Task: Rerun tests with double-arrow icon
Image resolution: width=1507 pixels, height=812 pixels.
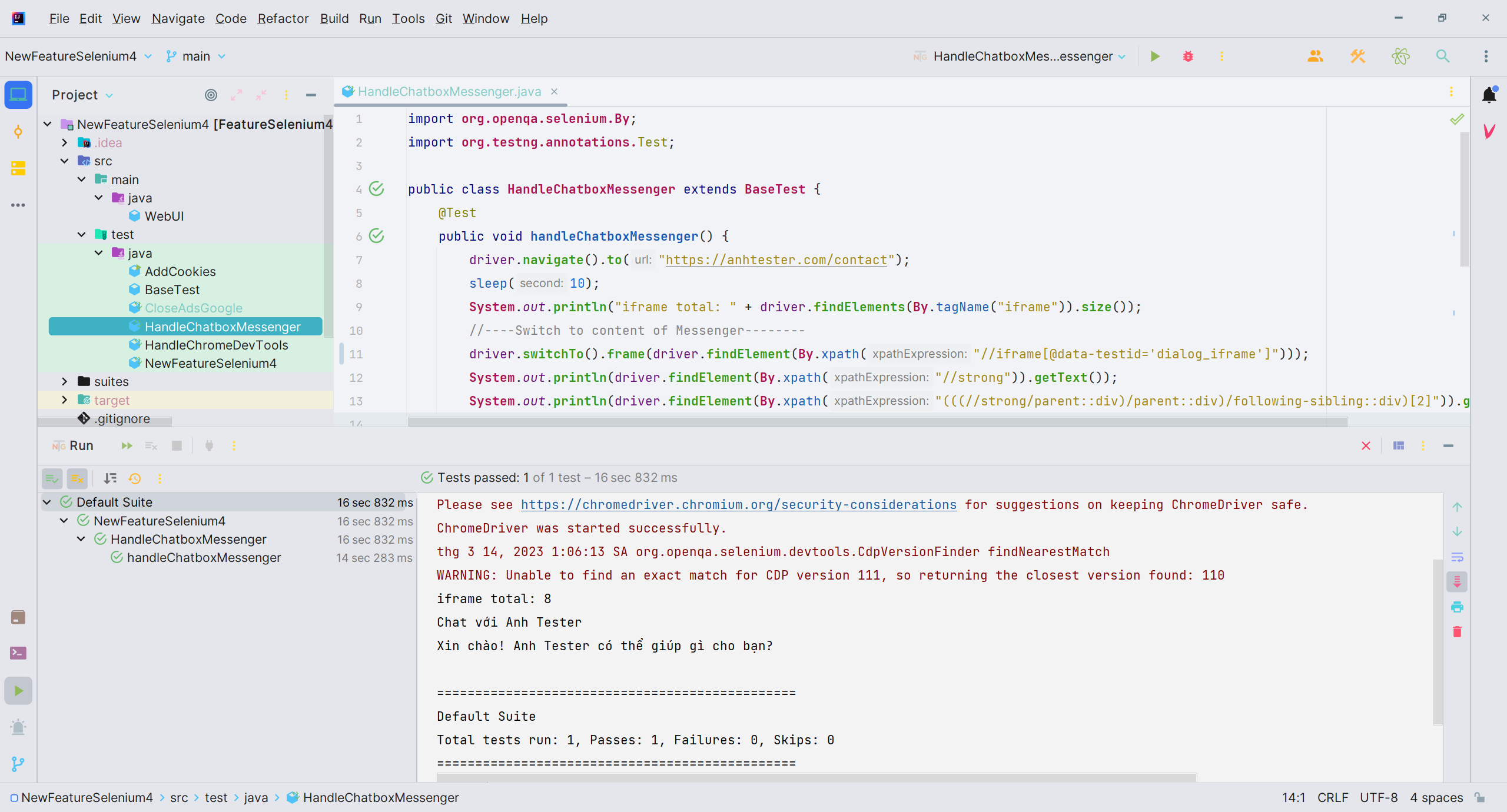Action: (x=127, y=445)
